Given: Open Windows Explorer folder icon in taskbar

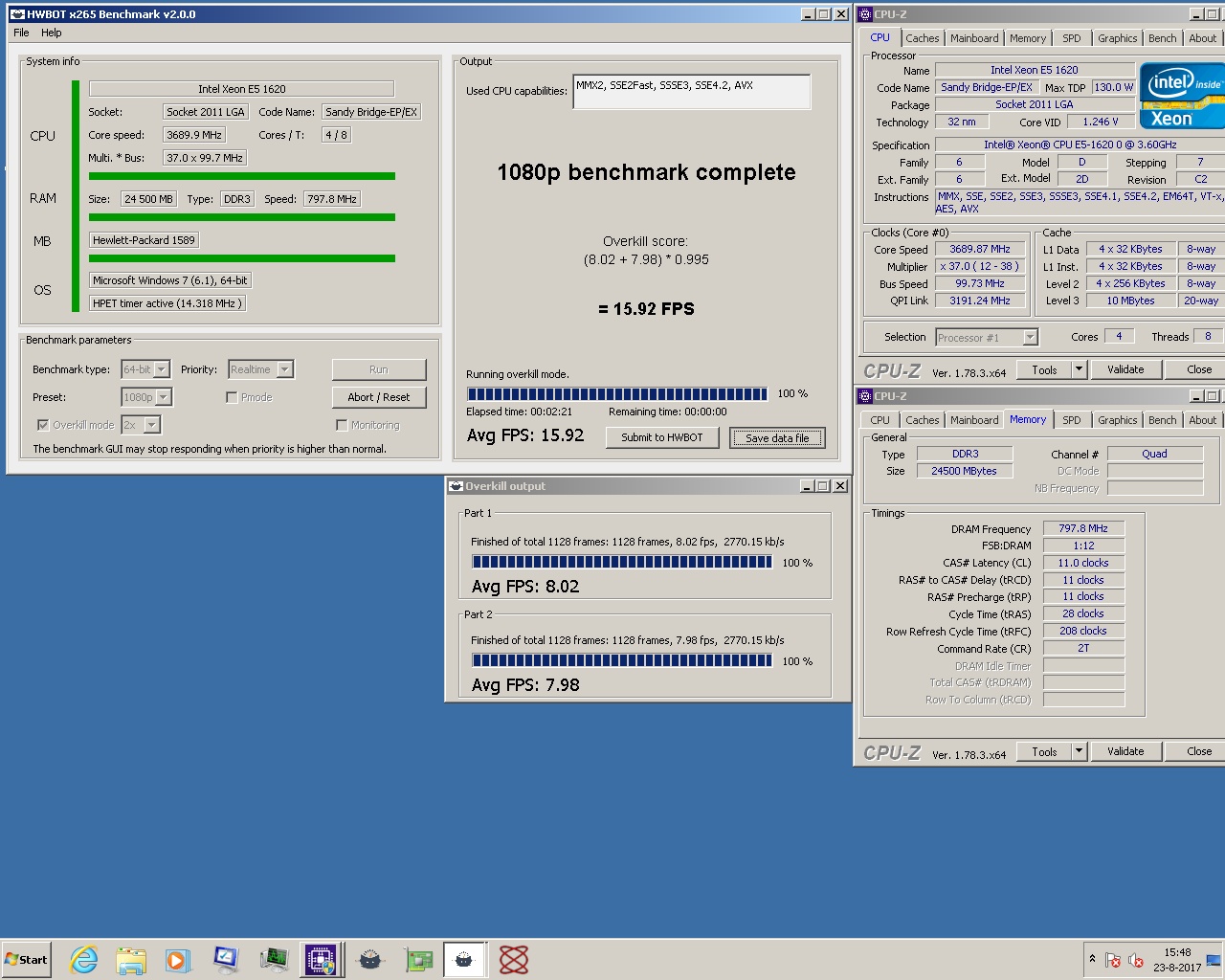Looking at the screenshot, I should (131, 959).
